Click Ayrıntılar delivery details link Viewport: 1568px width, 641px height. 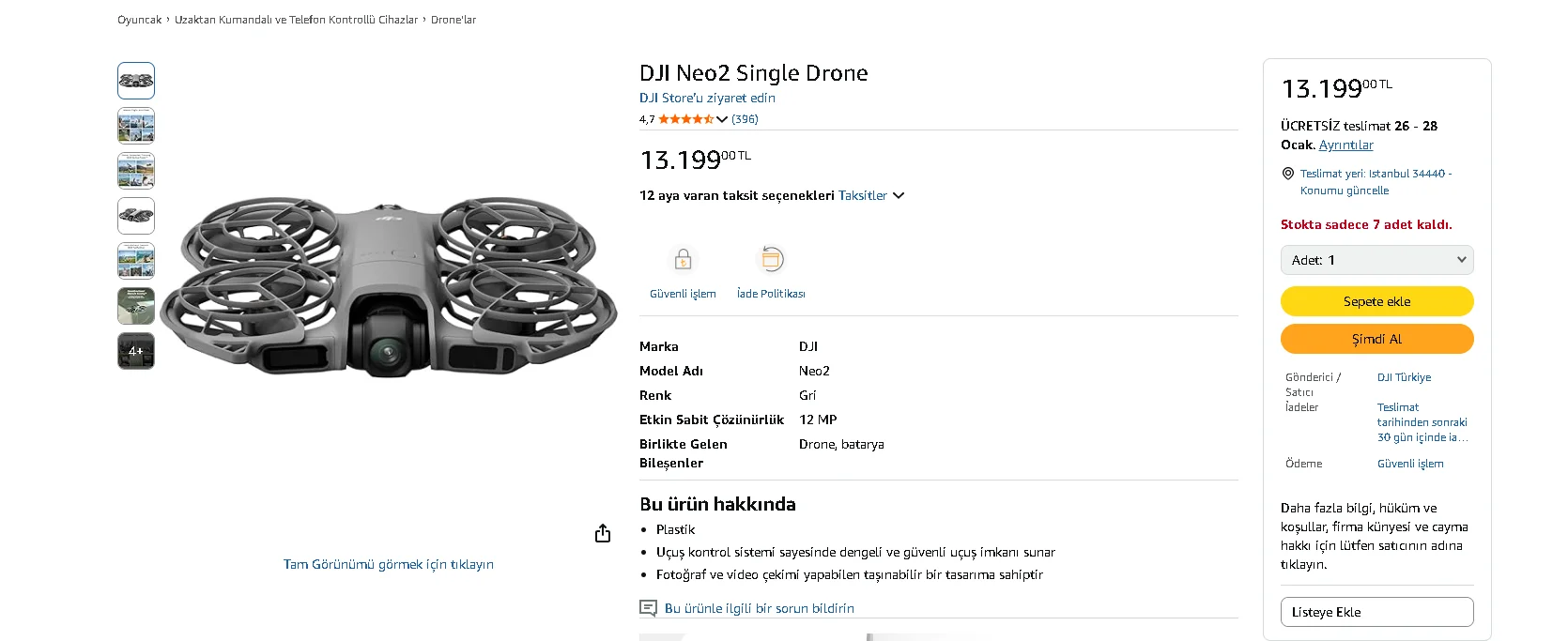pos(1345,145)
